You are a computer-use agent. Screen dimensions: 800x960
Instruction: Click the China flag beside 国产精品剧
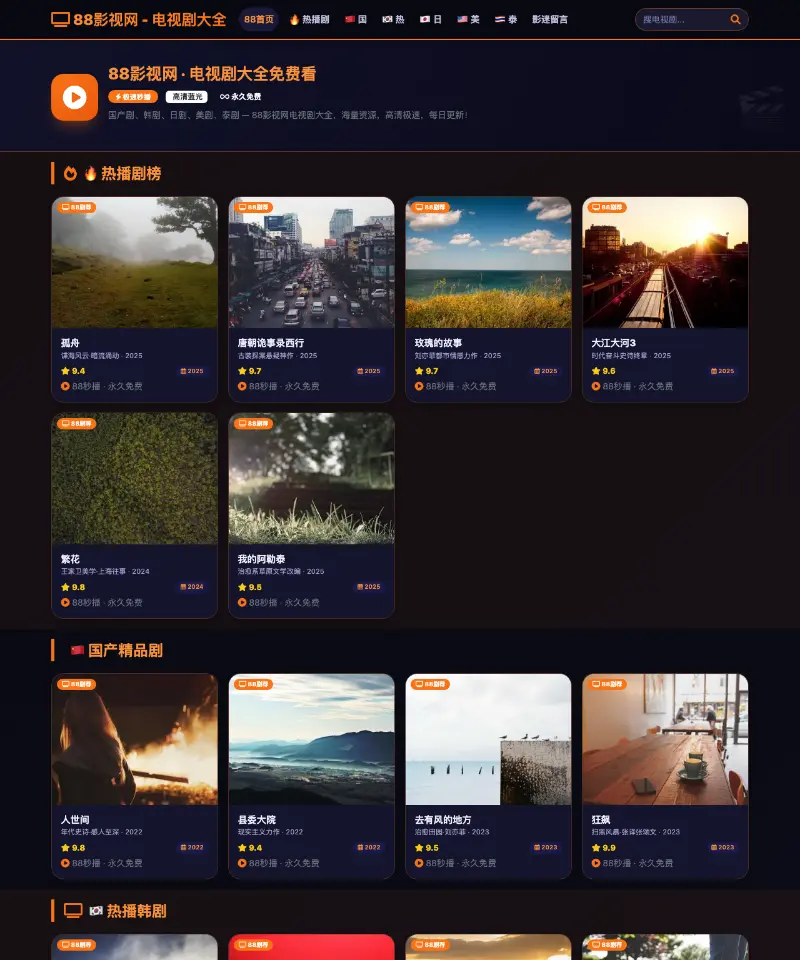pos(77,650)
